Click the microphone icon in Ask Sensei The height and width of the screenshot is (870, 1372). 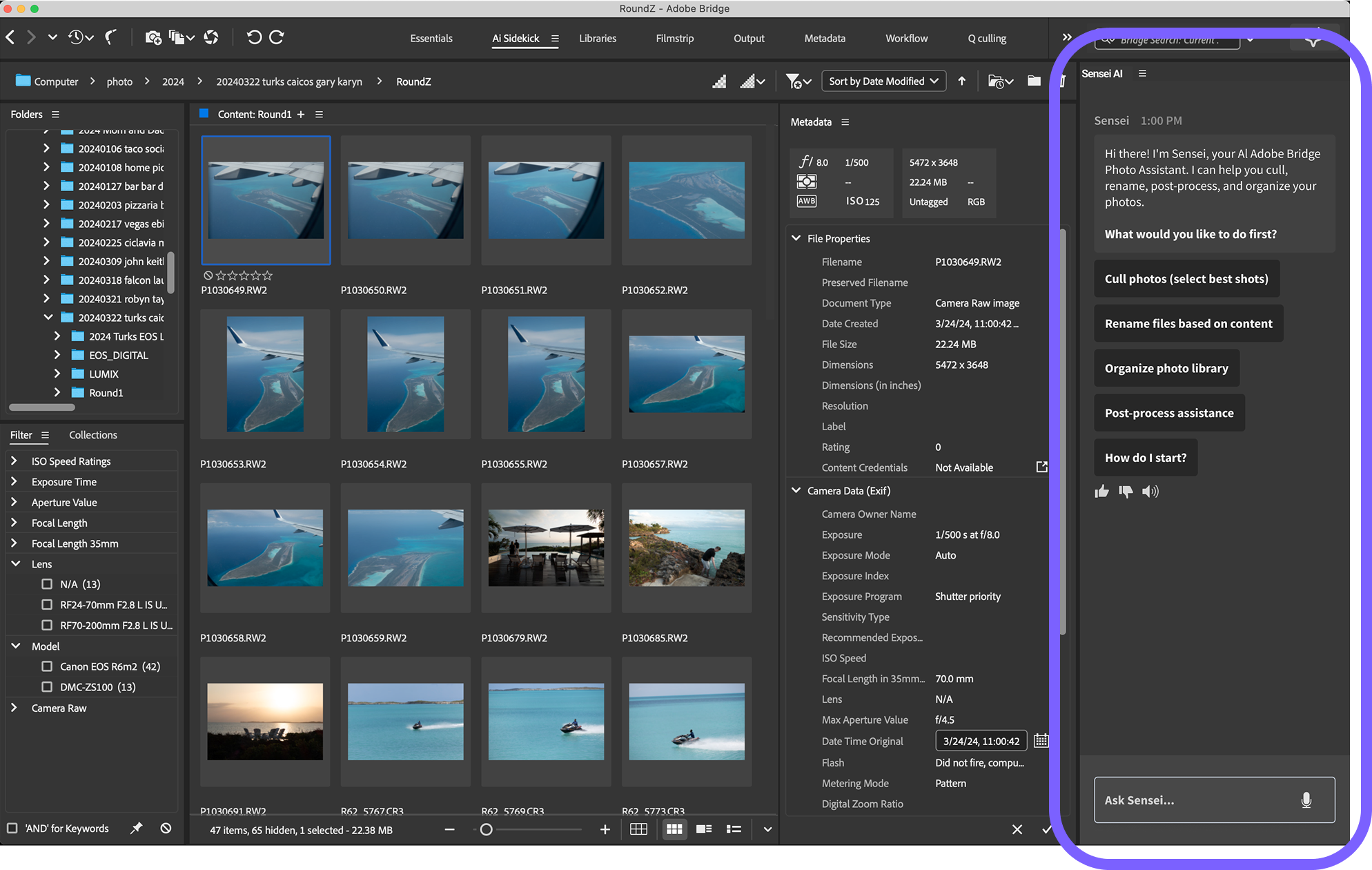(1306, 800)
